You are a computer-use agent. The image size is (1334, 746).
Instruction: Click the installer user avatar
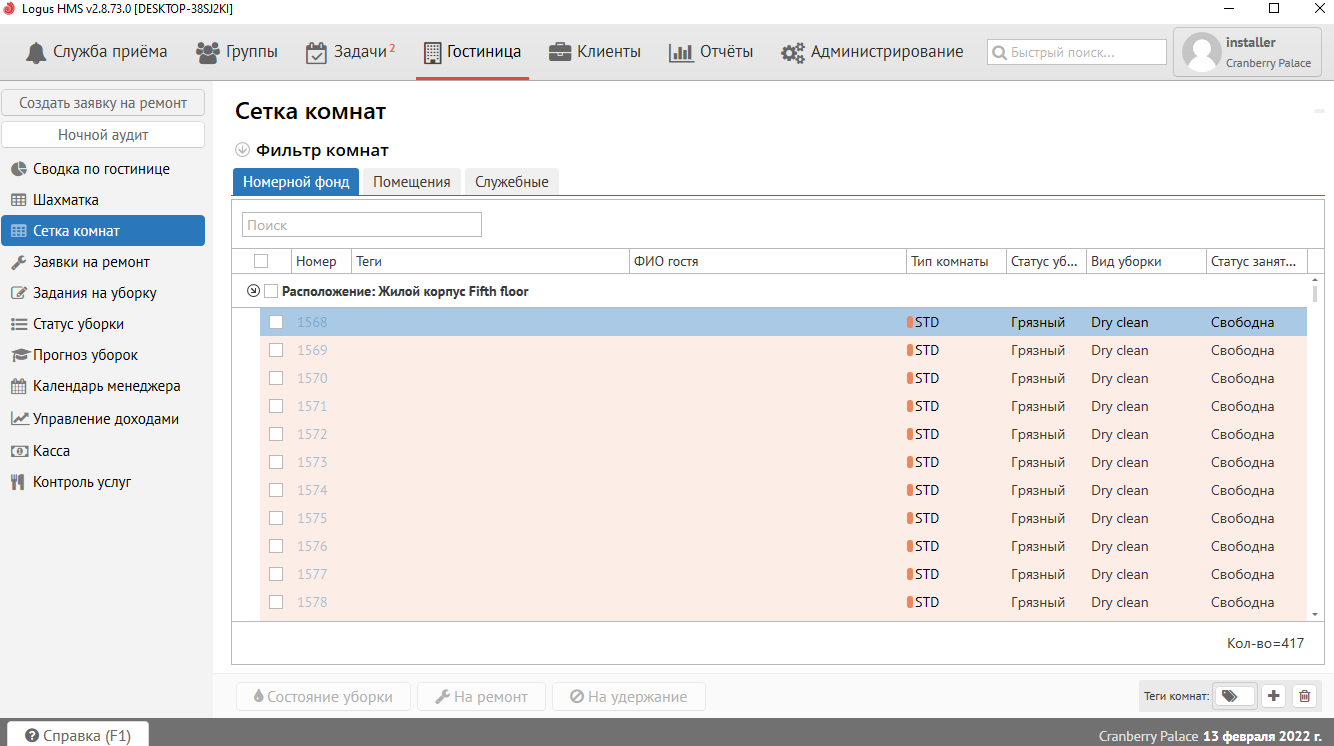pyautogui.click(x=1201, y=52)
